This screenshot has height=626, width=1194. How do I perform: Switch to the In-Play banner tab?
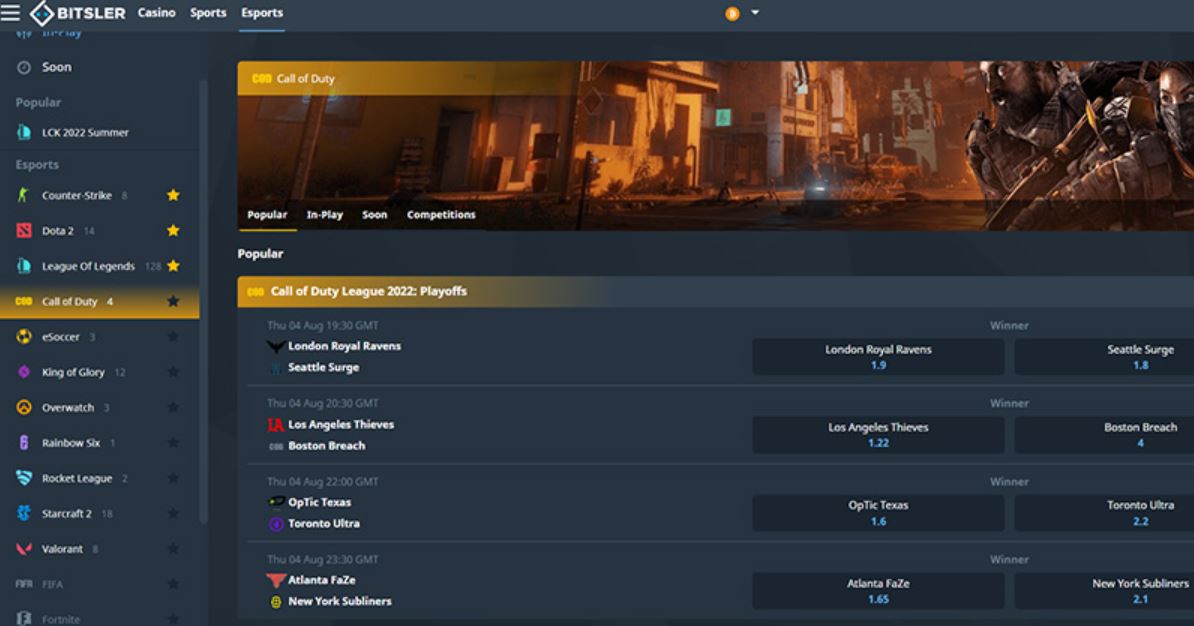click(324, 215)
